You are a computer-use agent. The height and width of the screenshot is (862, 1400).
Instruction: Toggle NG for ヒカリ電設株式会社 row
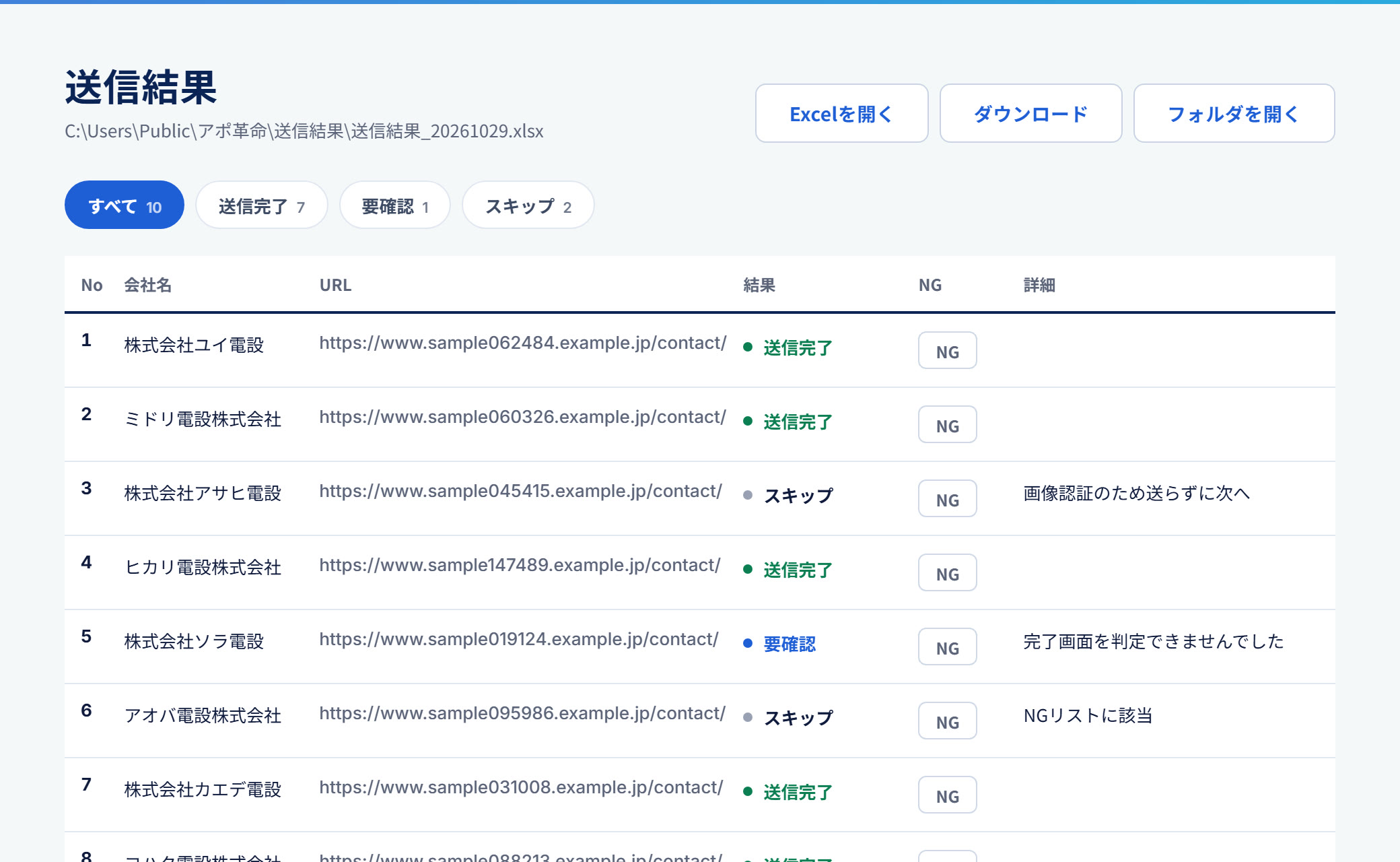pos(947,572)
